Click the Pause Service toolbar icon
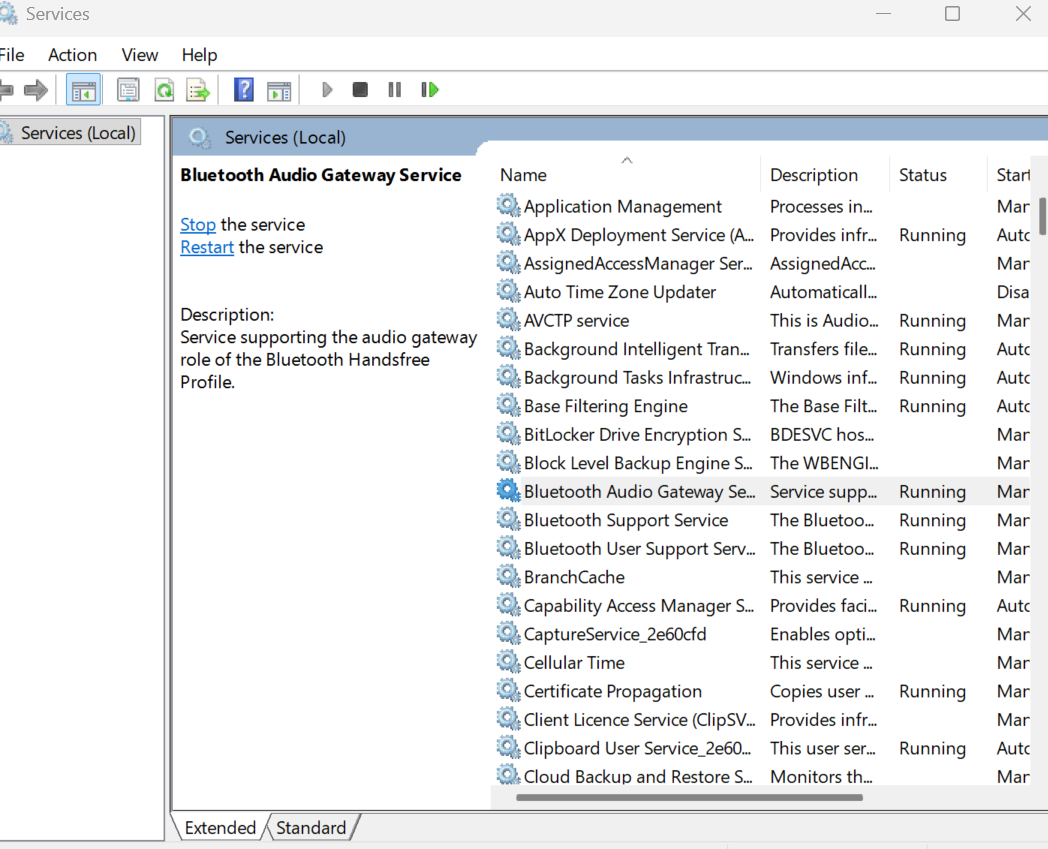 coord(395,90)
